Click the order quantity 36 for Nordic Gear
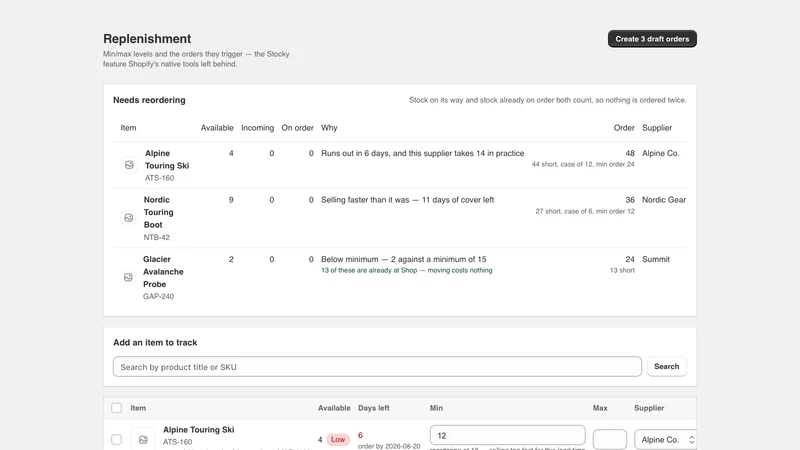800x450 pixels. pos(630,200)
